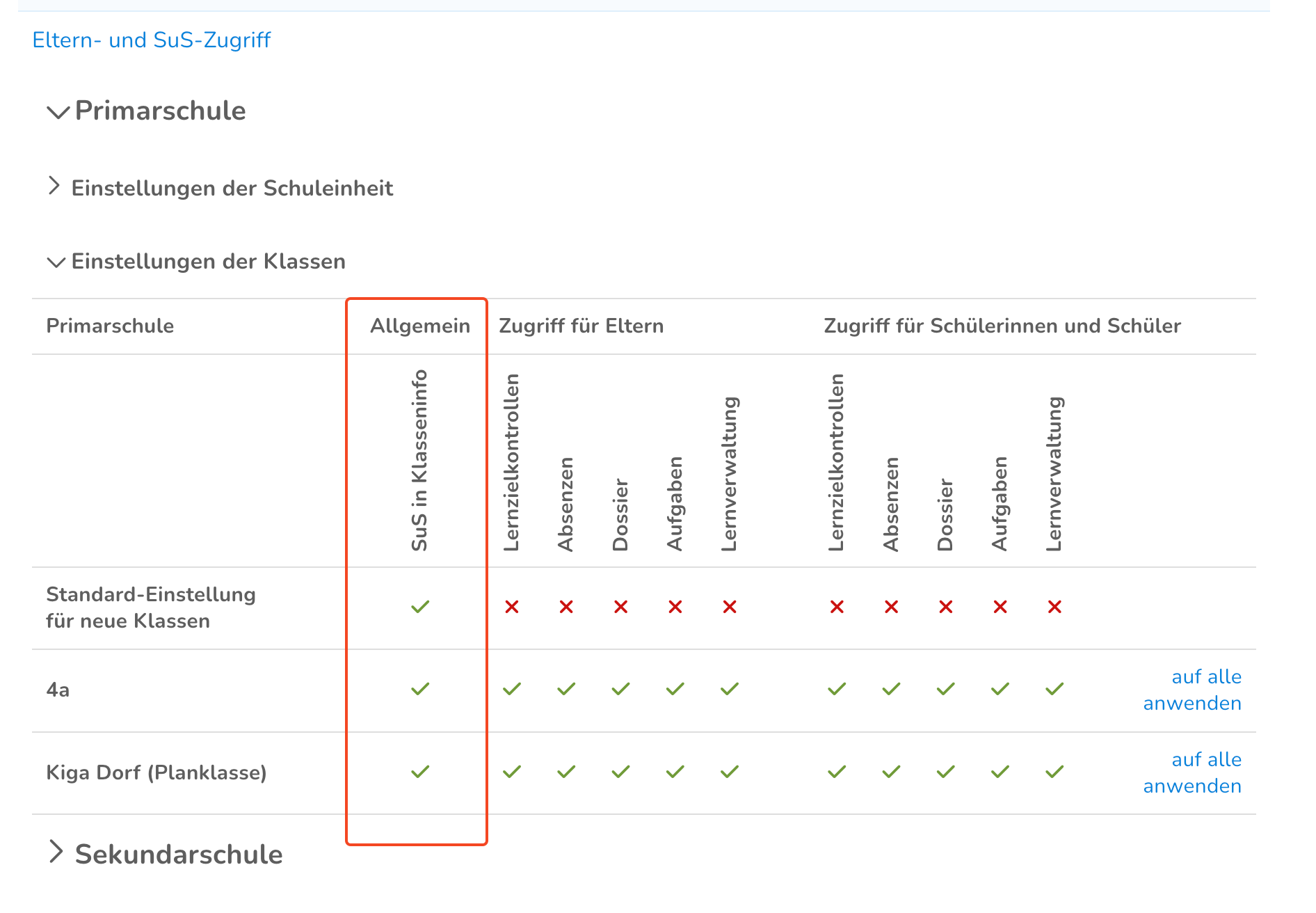Viewport: 1316px width, 913px height.
Task: Toggle Eltern Lernzielkontrollen check for Kiga Dorf
Action: click(x=512, y=772)
